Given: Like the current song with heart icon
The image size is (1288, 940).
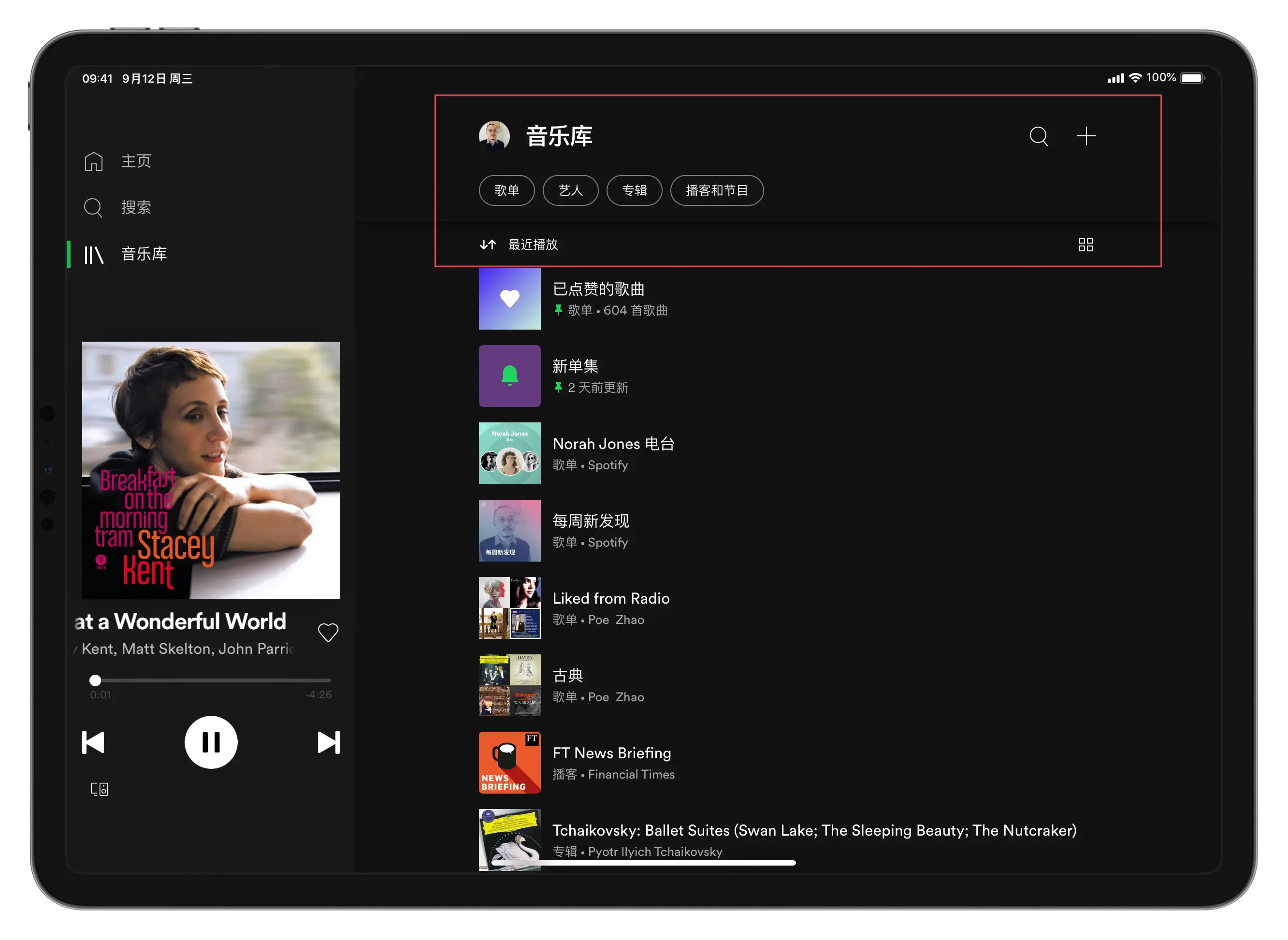Looking at the screenshot, I should 328,632.
